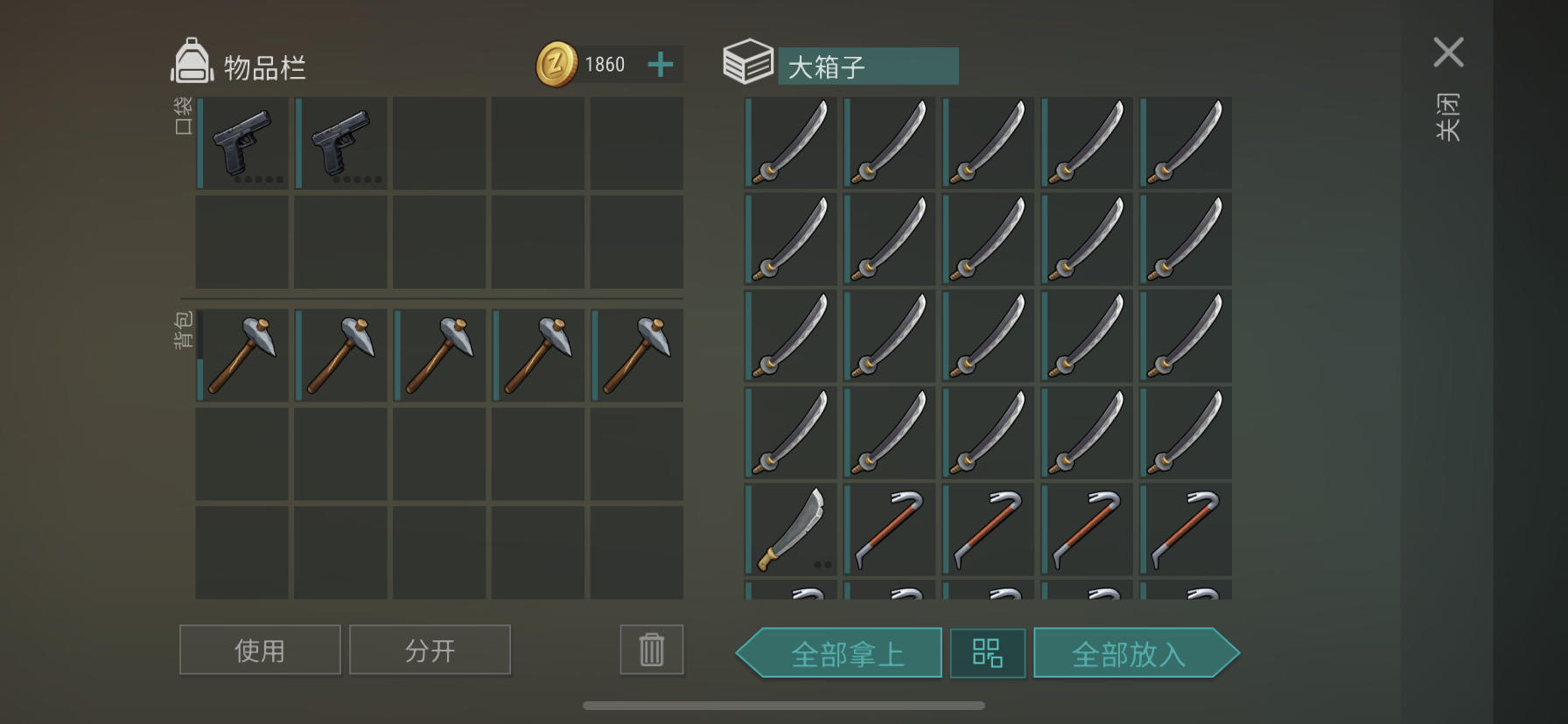Select the second pistol in pocket
The height and width of the screenshot is (724, 1568).
341,143
